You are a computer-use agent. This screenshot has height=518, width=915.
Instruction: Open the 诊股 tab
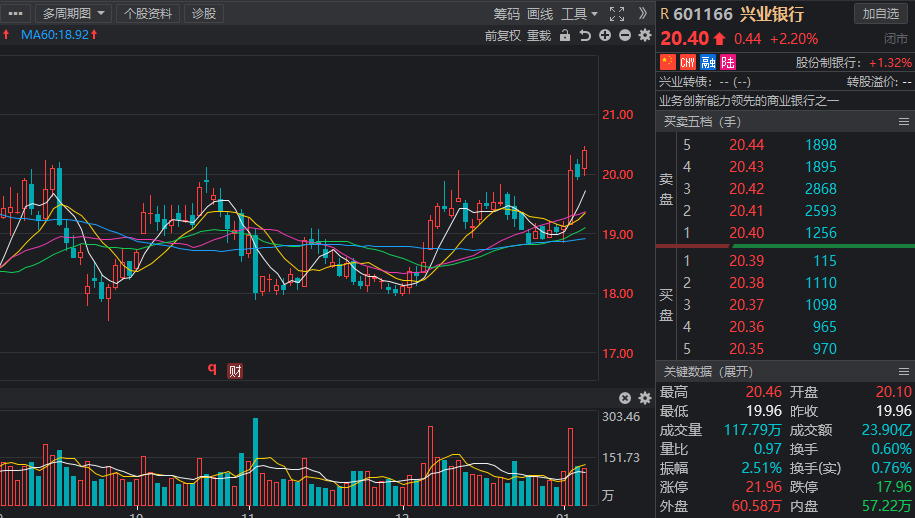204,13
